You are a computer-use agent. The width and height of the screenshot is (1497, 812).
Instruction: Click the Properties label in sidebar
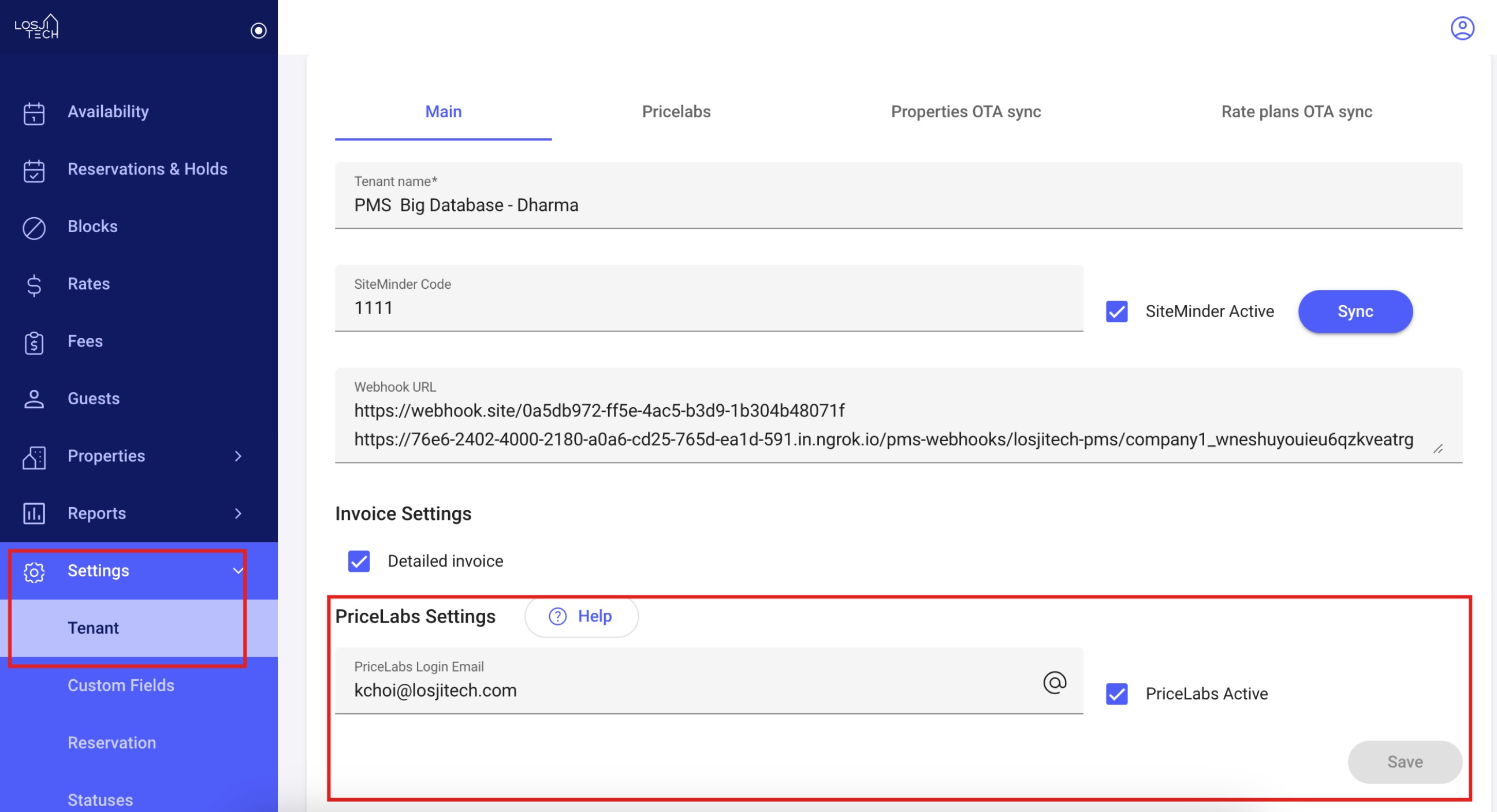(x=106, y=456)
